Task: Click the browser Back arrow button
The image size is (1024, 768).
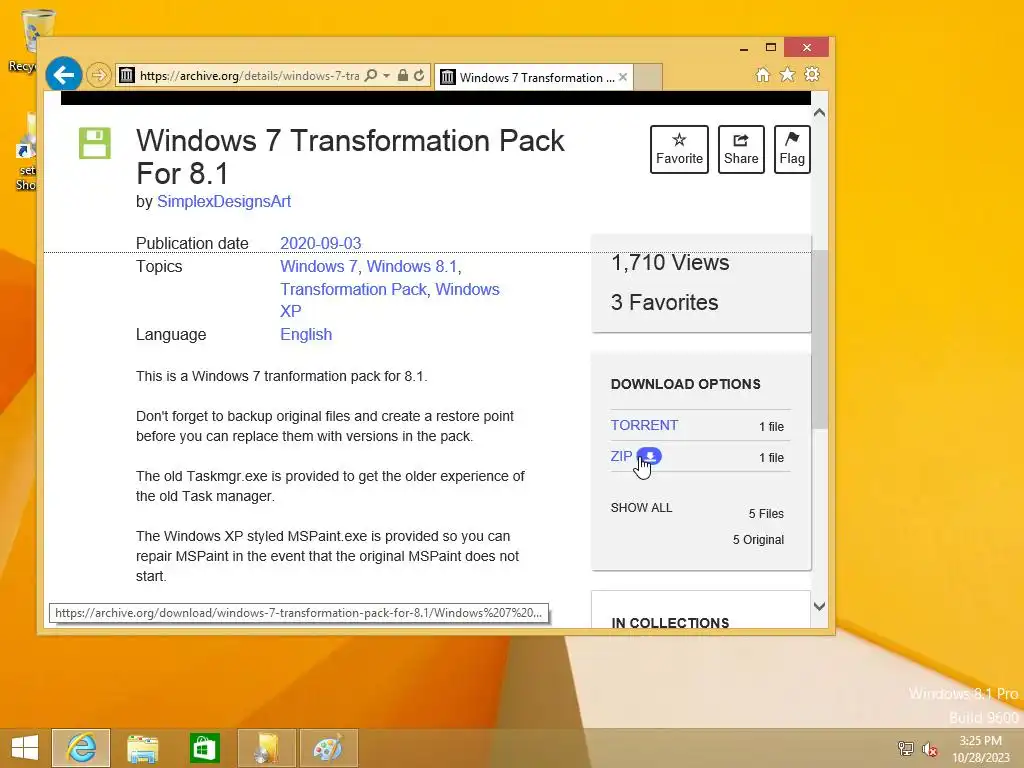Action: point(63,75)
